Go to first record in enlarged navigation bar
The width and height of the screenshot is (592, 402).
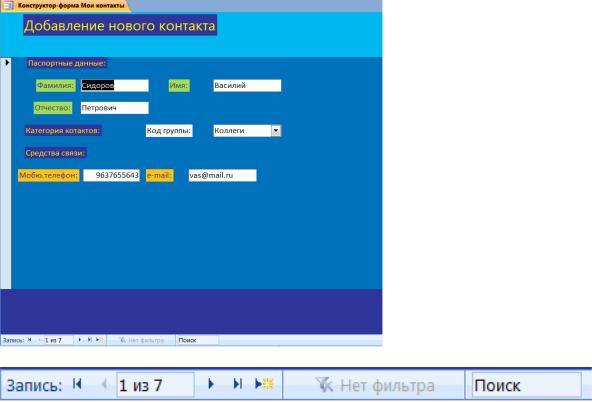(x=77, y=384)
